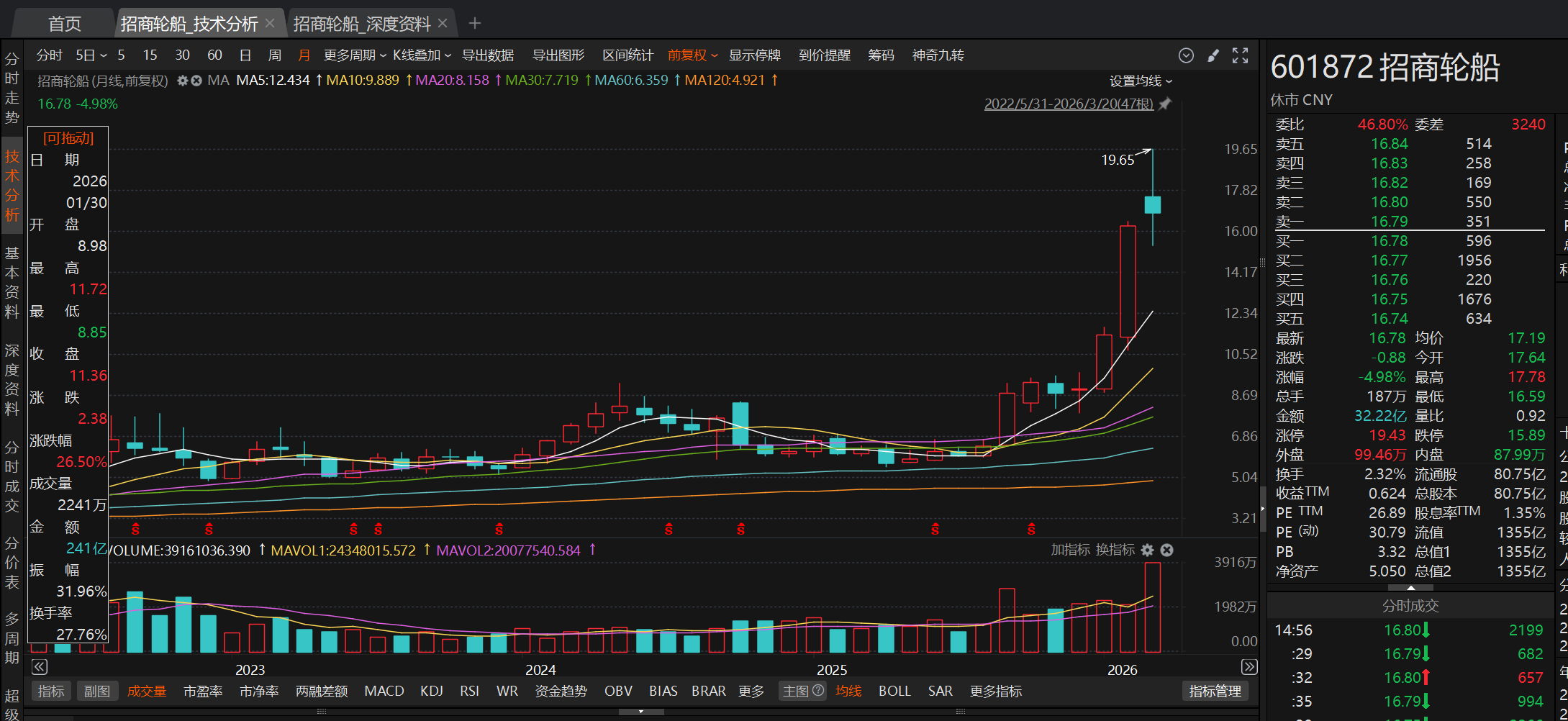
Task: Open the 前复权 adjustment dropdown
Action: pyautogui.click(x=692, y=55)
